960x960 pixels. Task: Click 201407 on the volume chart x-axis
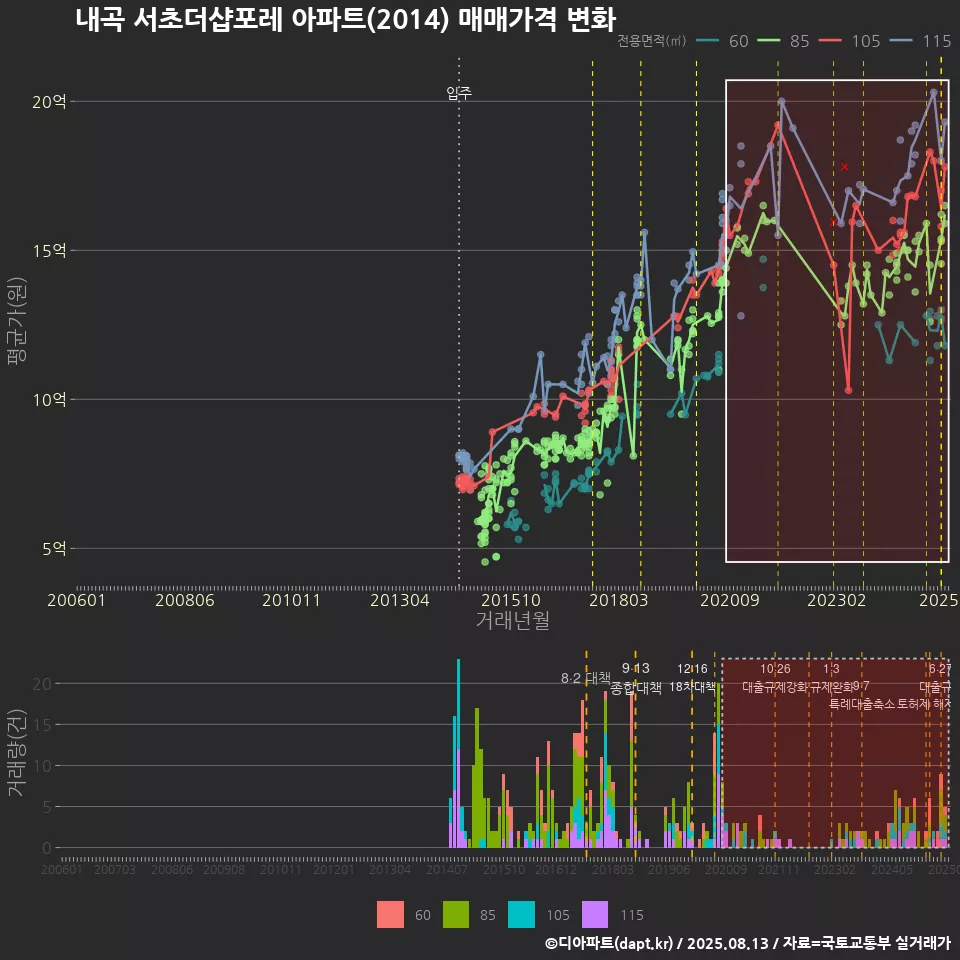[x=447, y=869]
